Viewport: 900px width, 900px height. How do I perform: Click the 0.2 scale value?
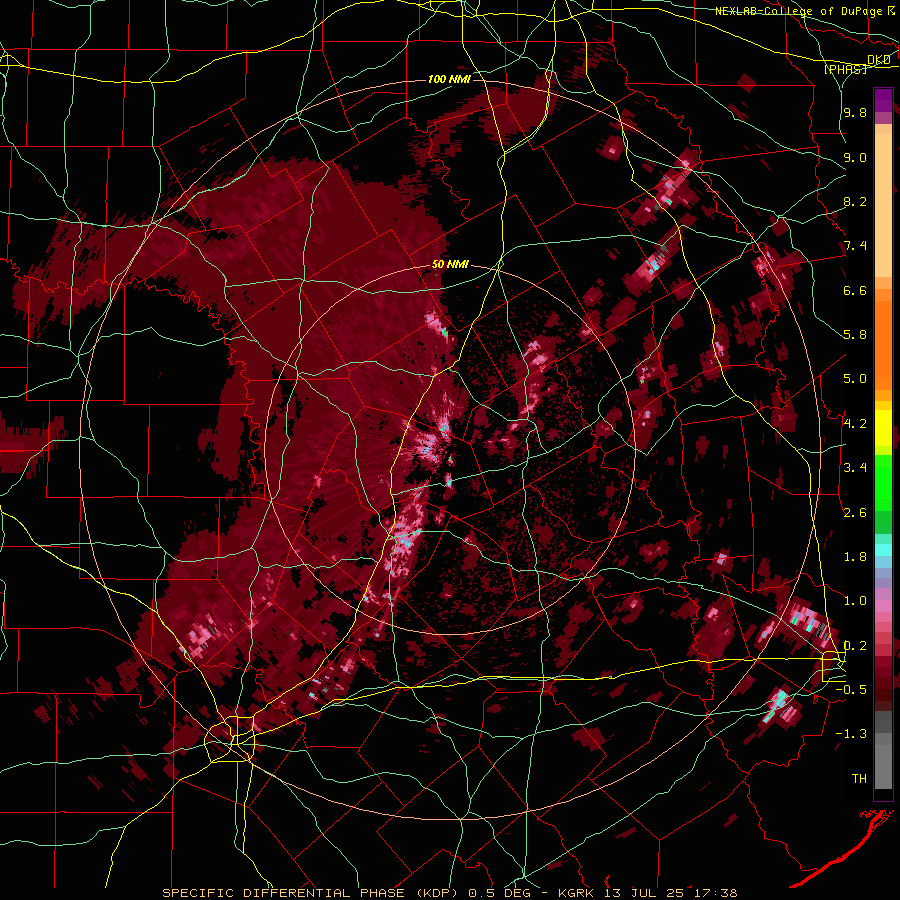pos(855,646)
